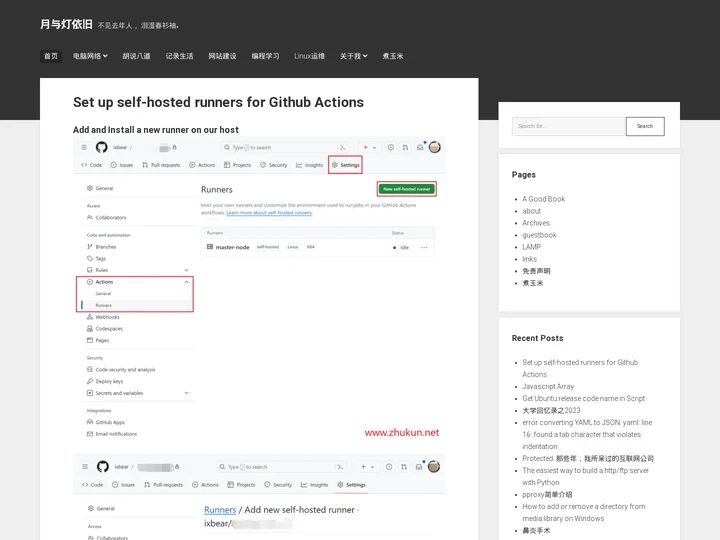The height and width of the screenshot is (540, 720).
Task: Click New self-hosted runner in first GitHub screenshot
Action: [x=406, y=189]
